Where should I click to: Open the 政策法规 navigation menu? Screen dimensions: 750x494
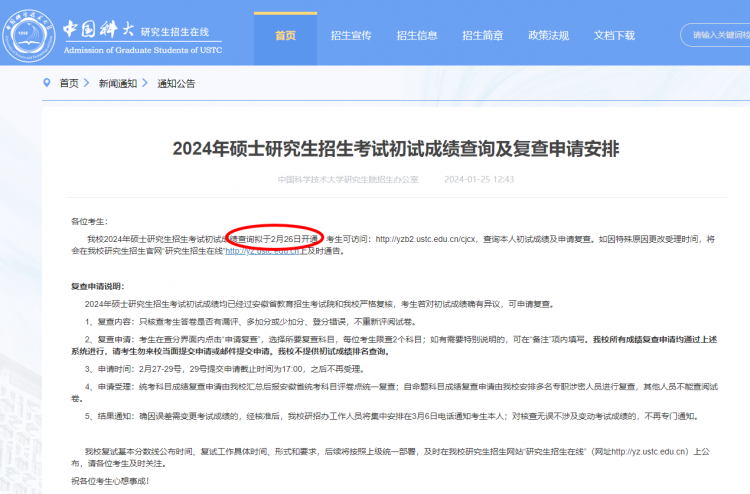tap(548, 36)
